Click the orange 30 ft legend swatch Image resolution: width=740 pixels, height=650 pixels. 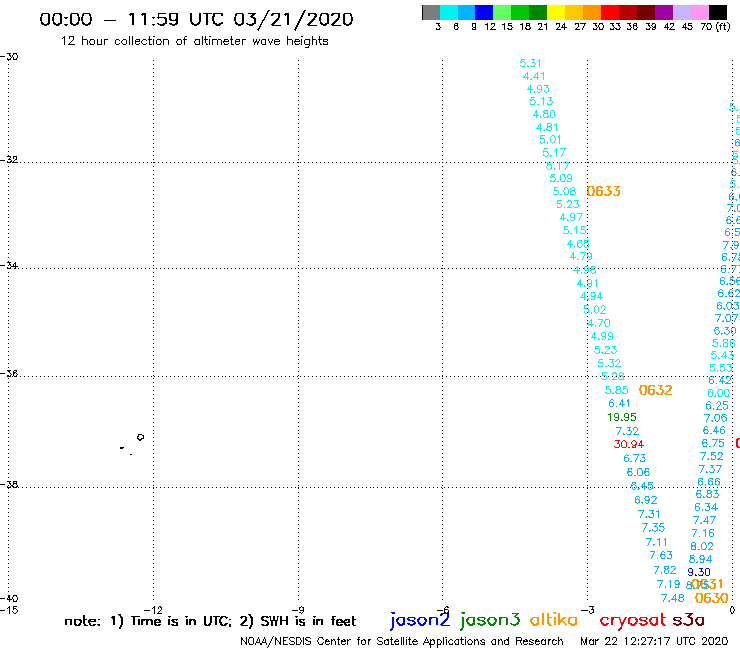coord(592,12)
